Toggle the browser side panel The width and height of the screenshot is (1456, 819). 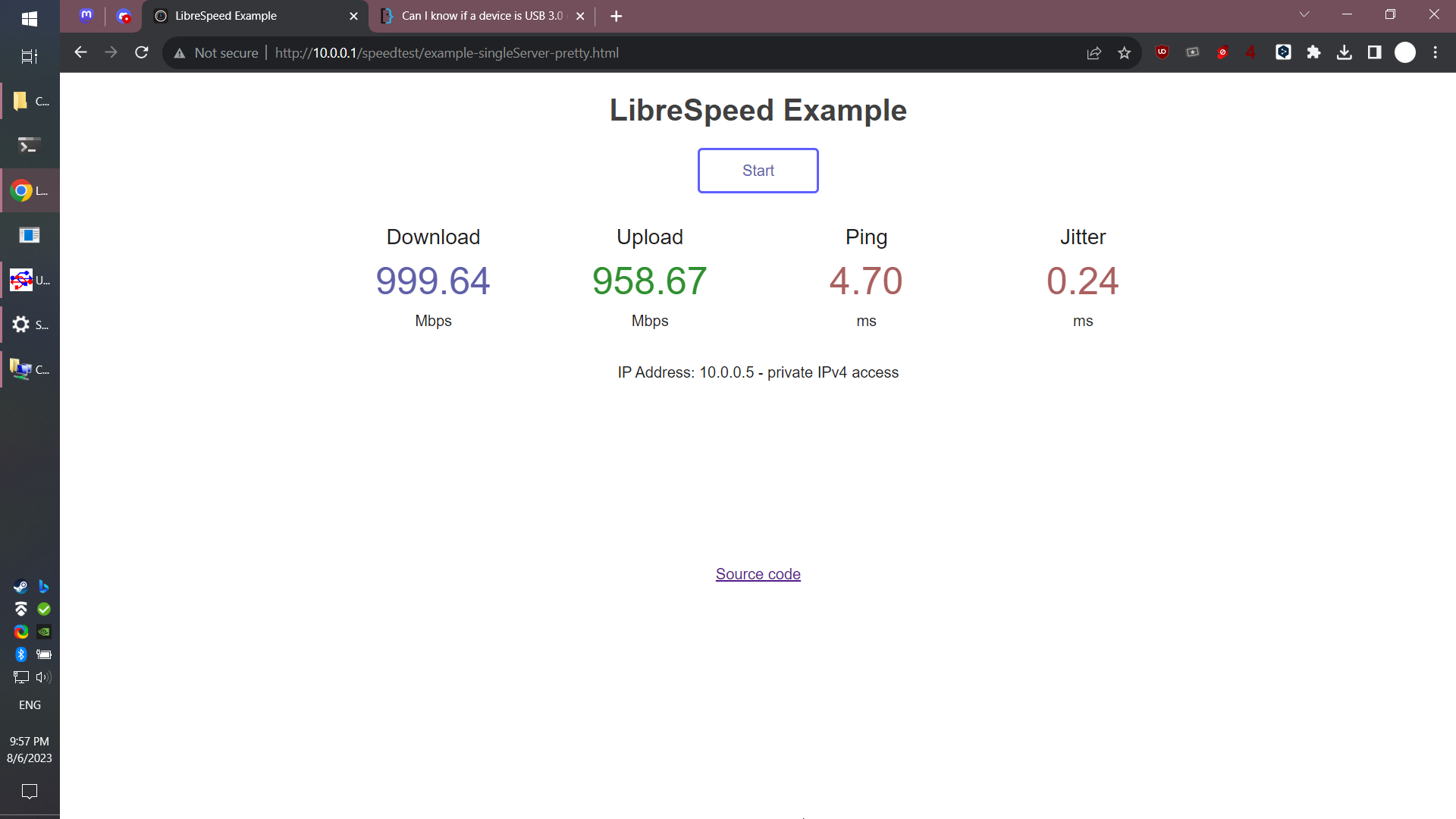tap(1374, 52)
